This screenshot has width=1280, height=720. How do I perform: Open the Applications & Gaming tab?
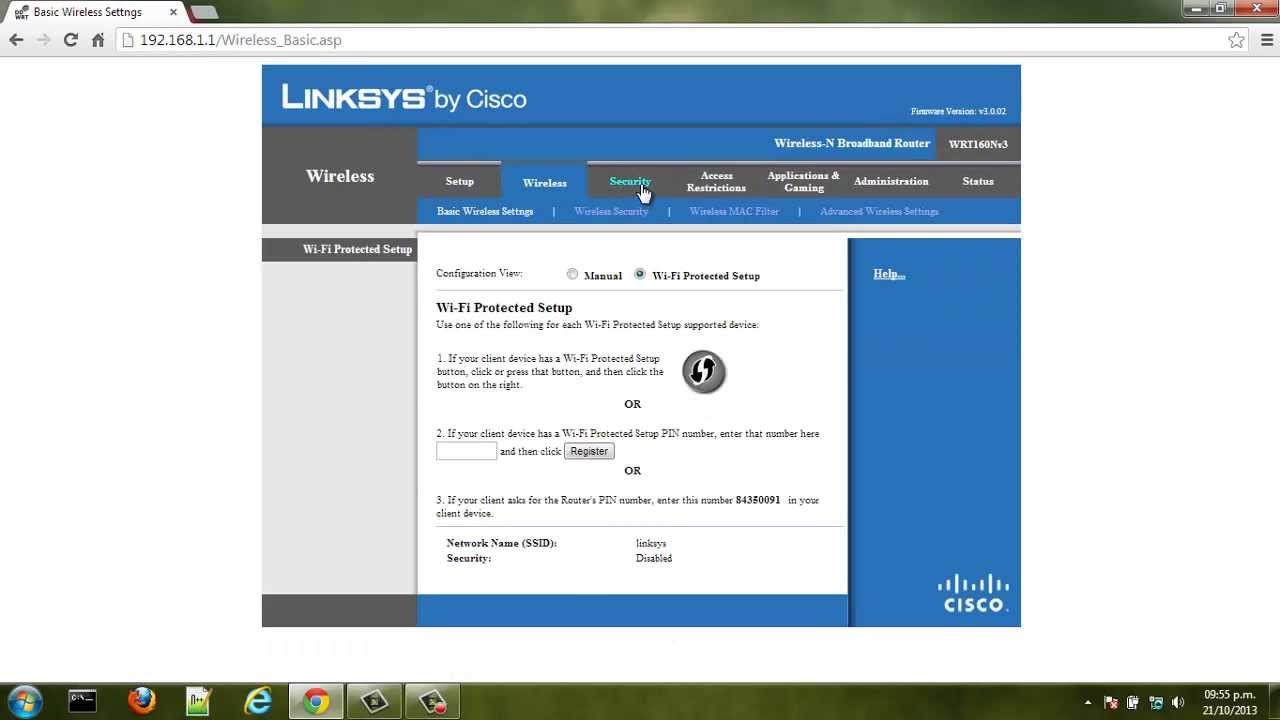point(803,182)
